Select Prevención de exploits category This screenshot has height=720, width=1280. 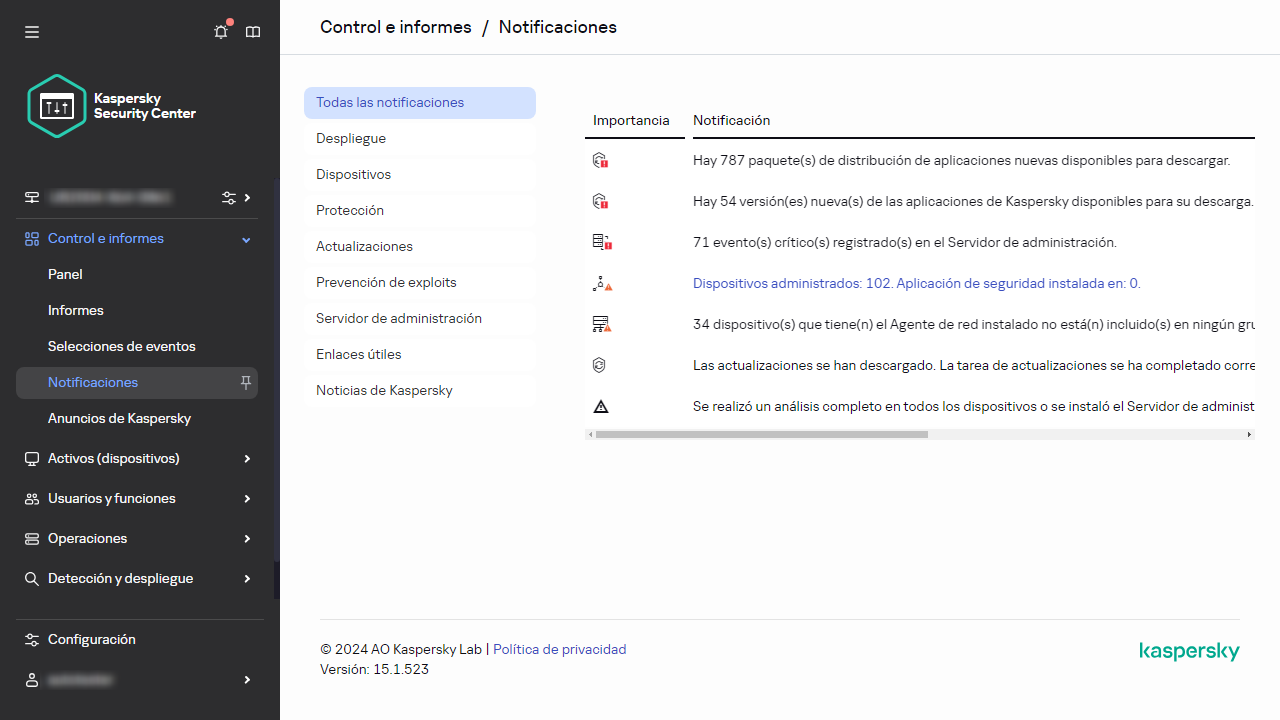pos(420,283)
